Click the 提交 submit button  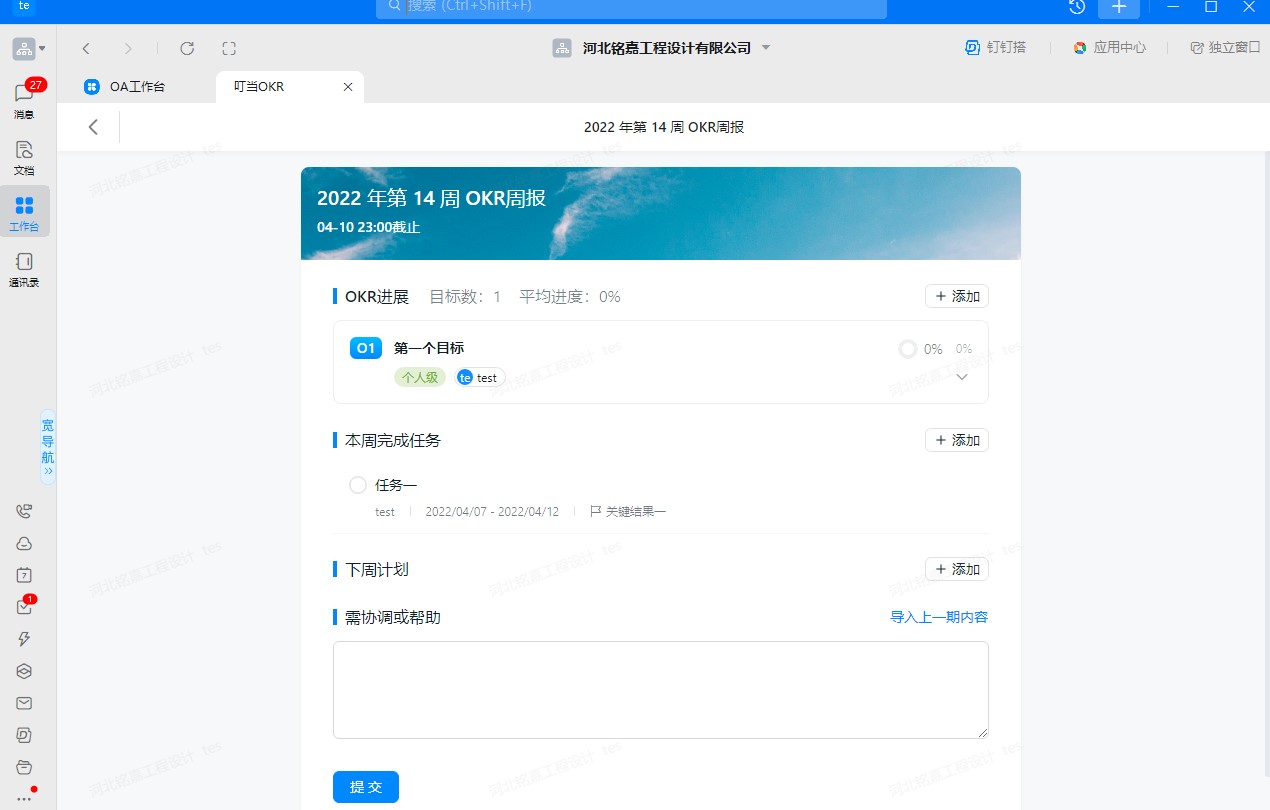click(366, 787)
